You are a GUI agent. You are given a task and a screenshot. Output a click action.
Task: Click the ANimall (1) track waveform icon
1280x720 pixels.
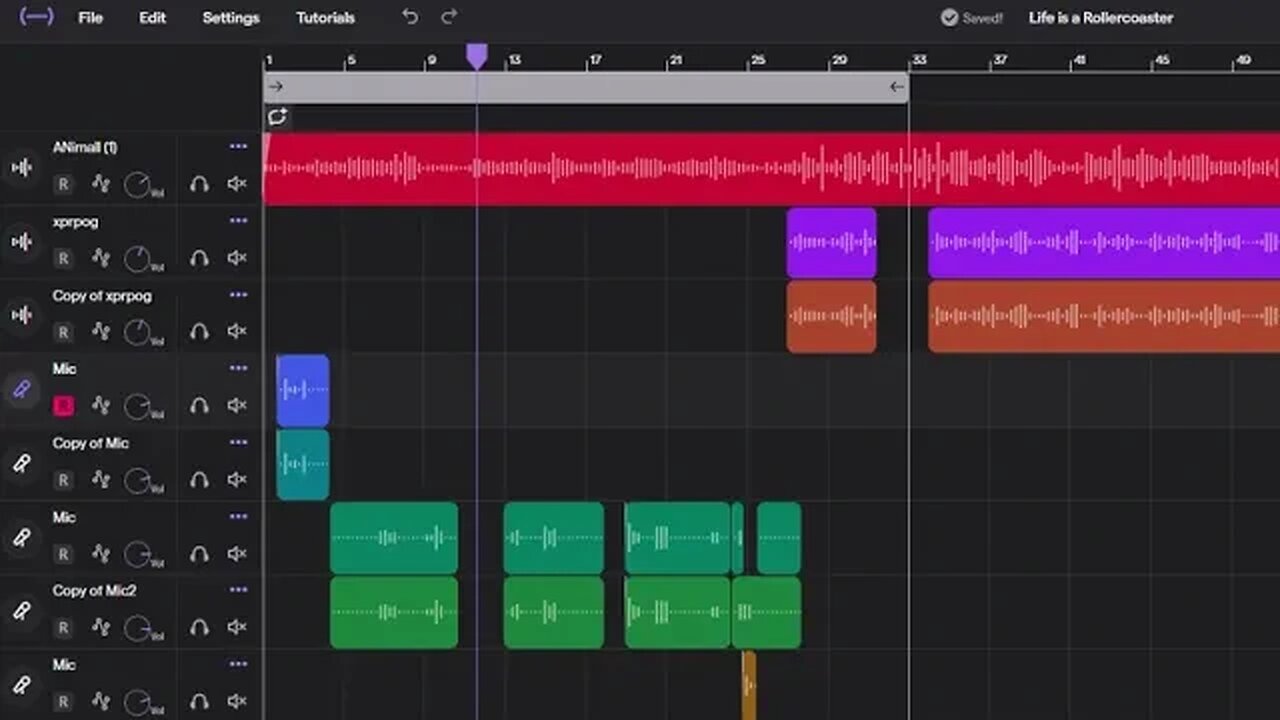21,167
